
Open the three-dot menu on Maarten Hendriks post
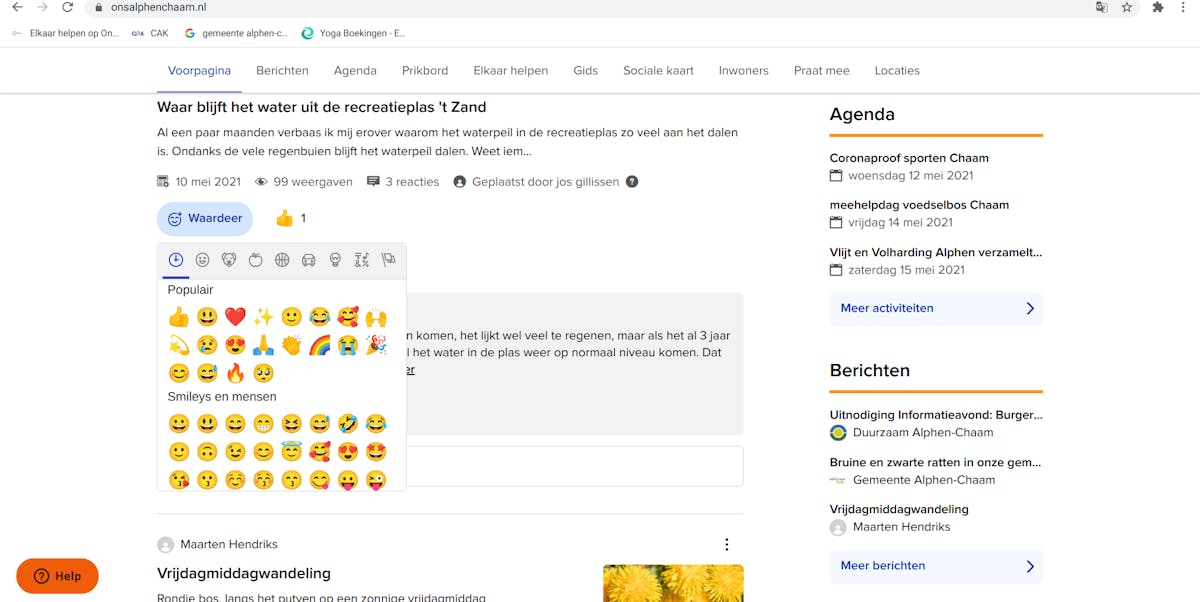click(726, 545)
